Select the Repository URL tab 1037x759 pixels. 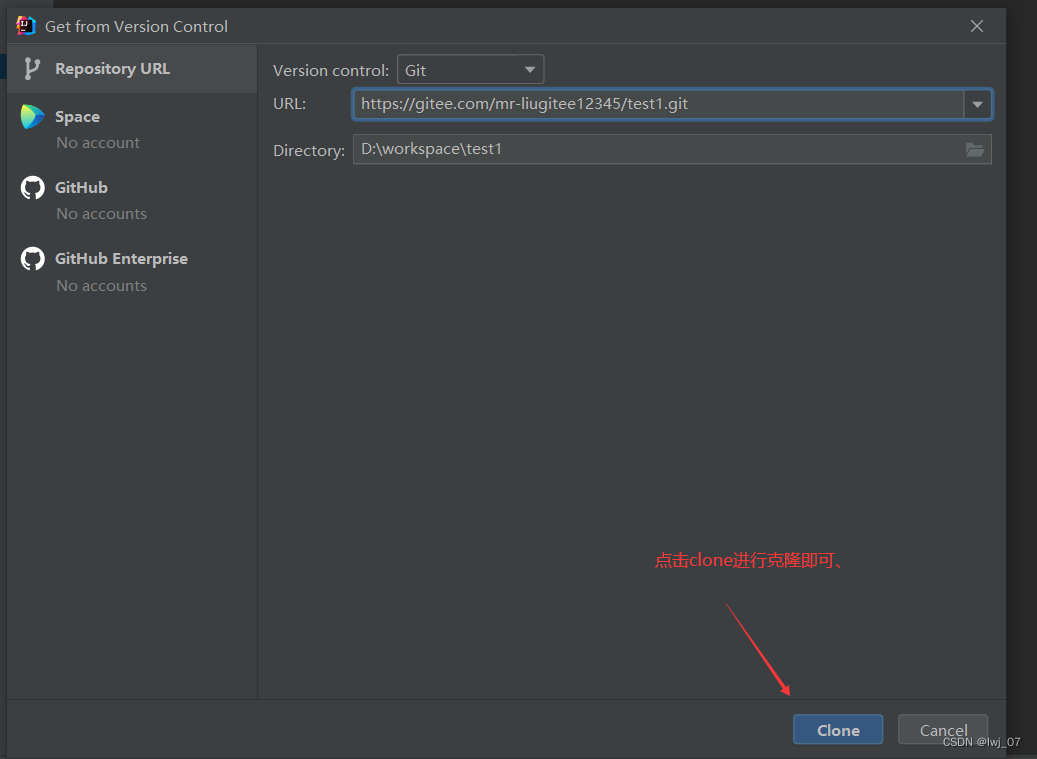132,69
